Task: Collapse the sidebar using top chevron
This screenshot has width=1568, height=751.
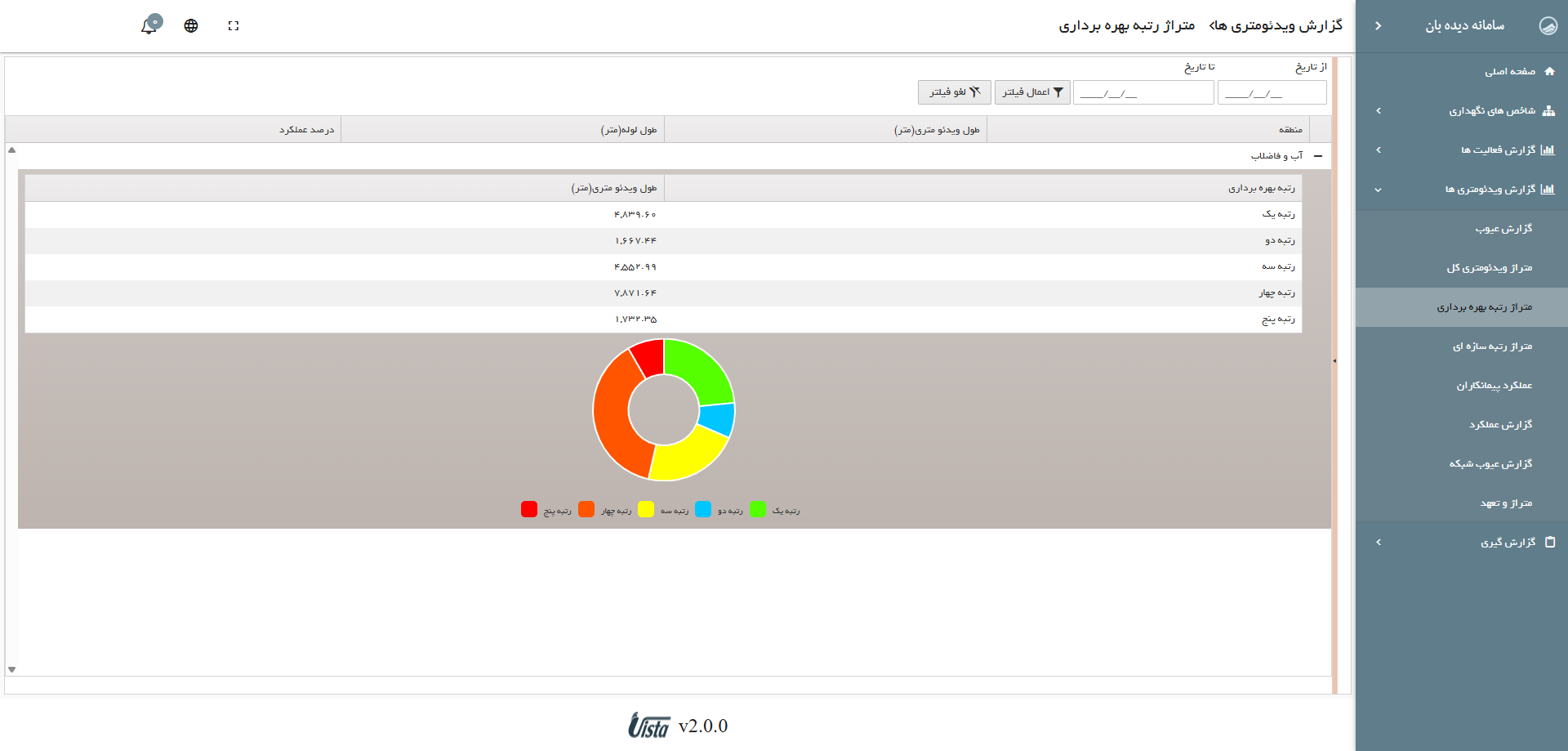Action: [1379, 26]
